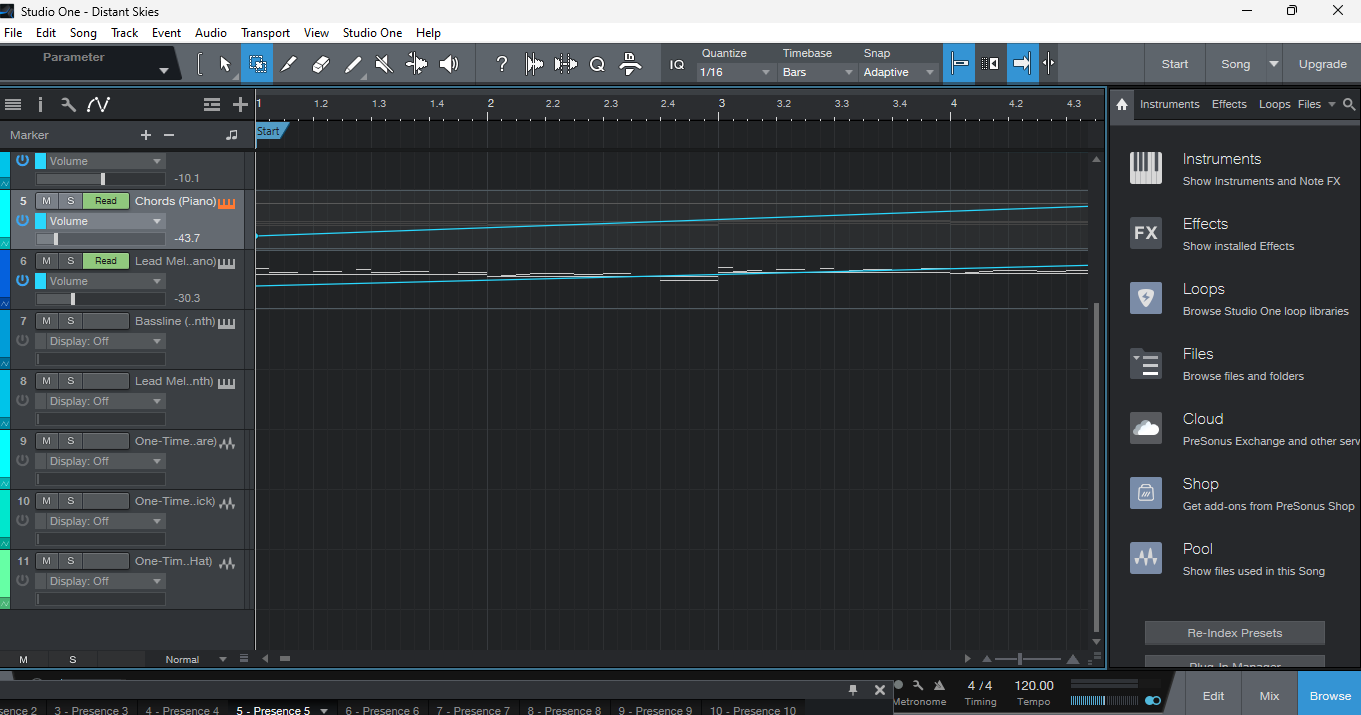
Task: Open the Parameter dropdown arrow
Action: [163, 71]
